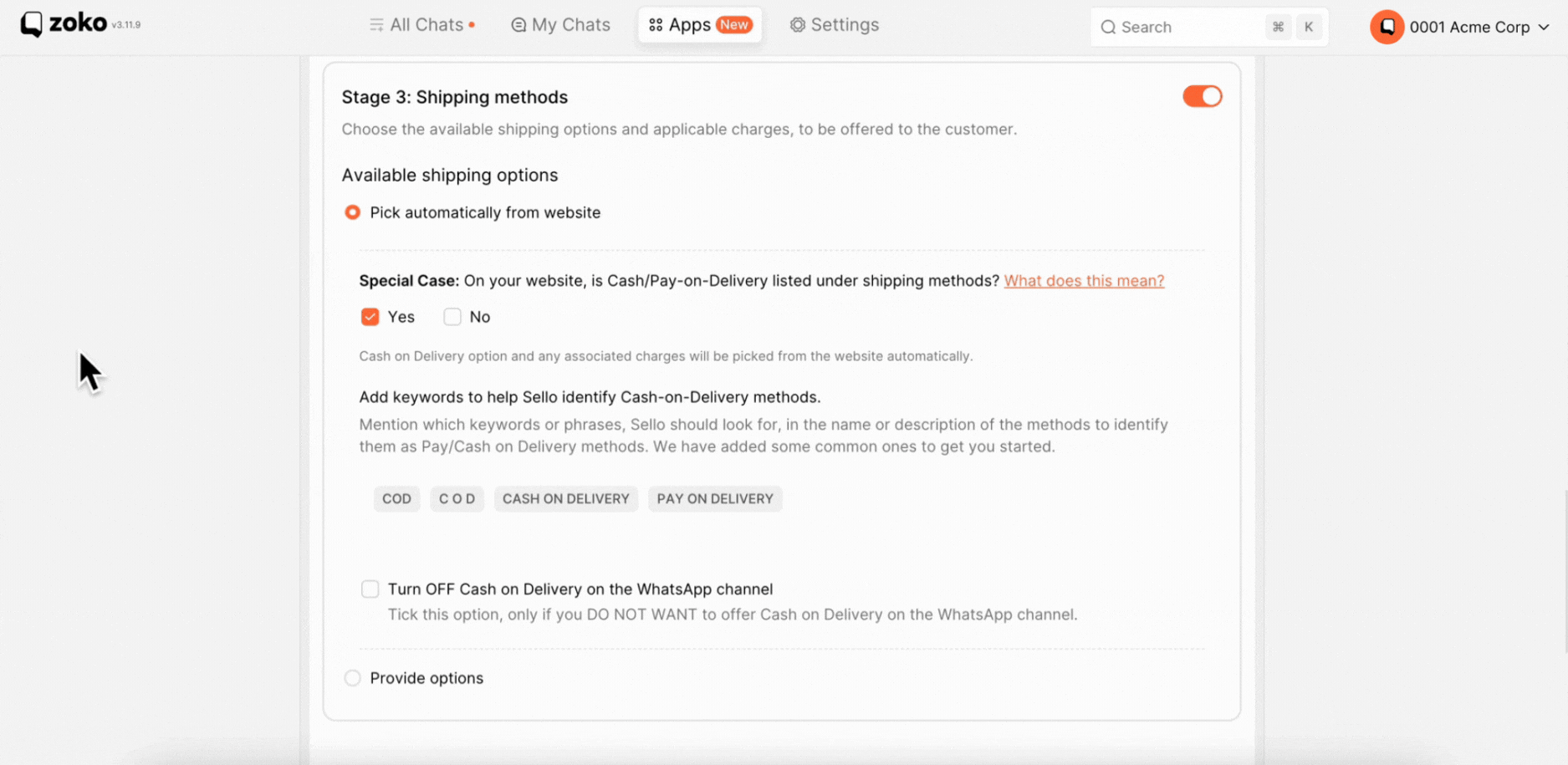Check the No checkbox
This screenshot has width=1568, height=765.
(x=452, y=317)
